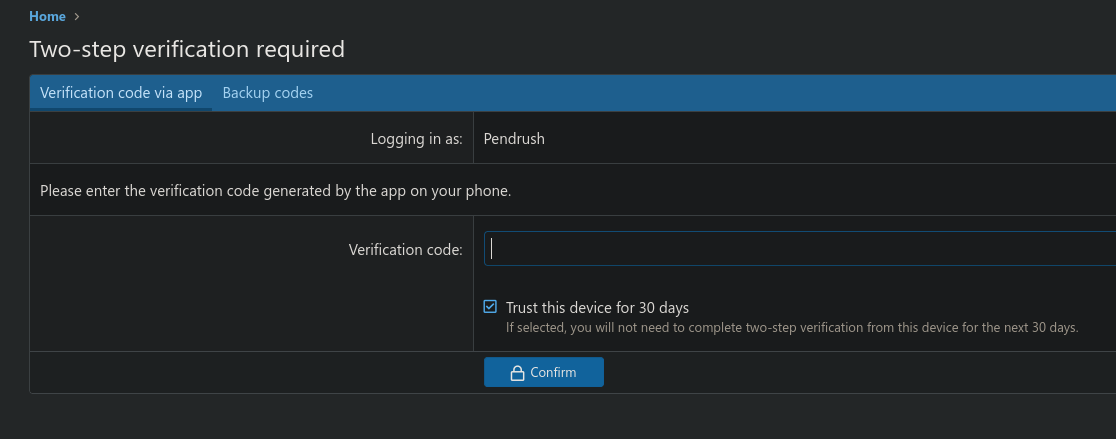1116x439 pixels.
Task: Click the "Two-step verification required" heading
Action: pyautogui.click(x=187, y=49)
